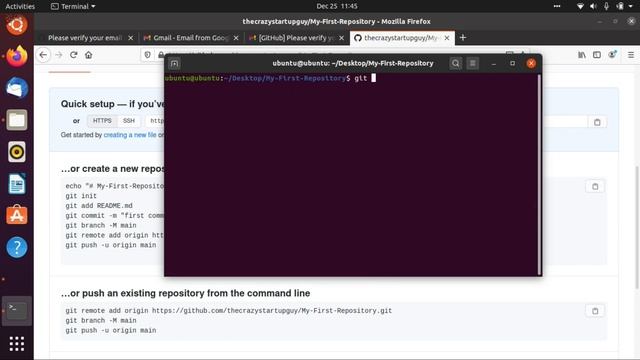Click the terminal search icon
Screen dimensions: 640x360
(456, 63)
